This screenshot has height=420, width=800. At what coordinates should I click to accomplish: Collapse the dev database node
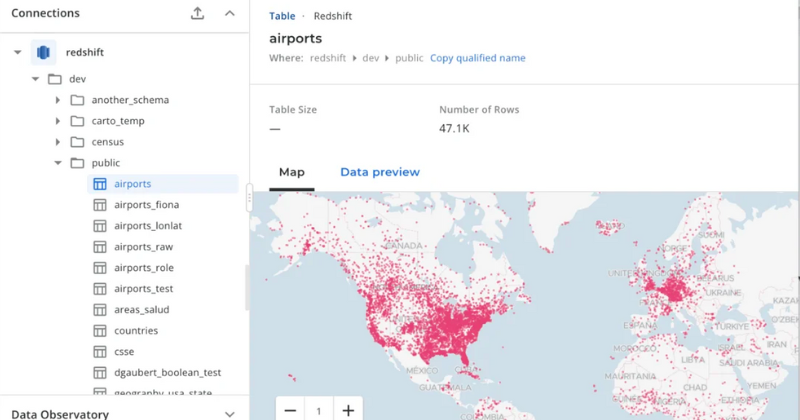(x=36, y=79)
